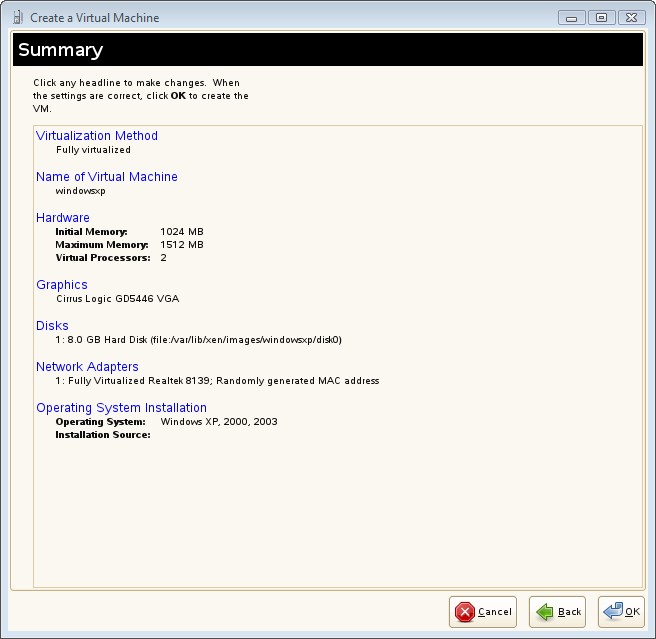656x639 pixels.
Task: Minimize the Create a Virtual Machine window
Action: point(573,17)
